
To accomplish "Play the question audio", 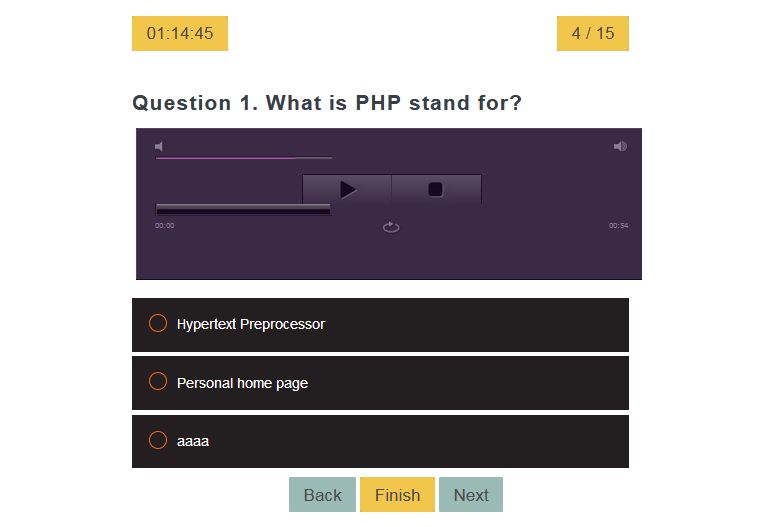I will [x=347, y=189].
